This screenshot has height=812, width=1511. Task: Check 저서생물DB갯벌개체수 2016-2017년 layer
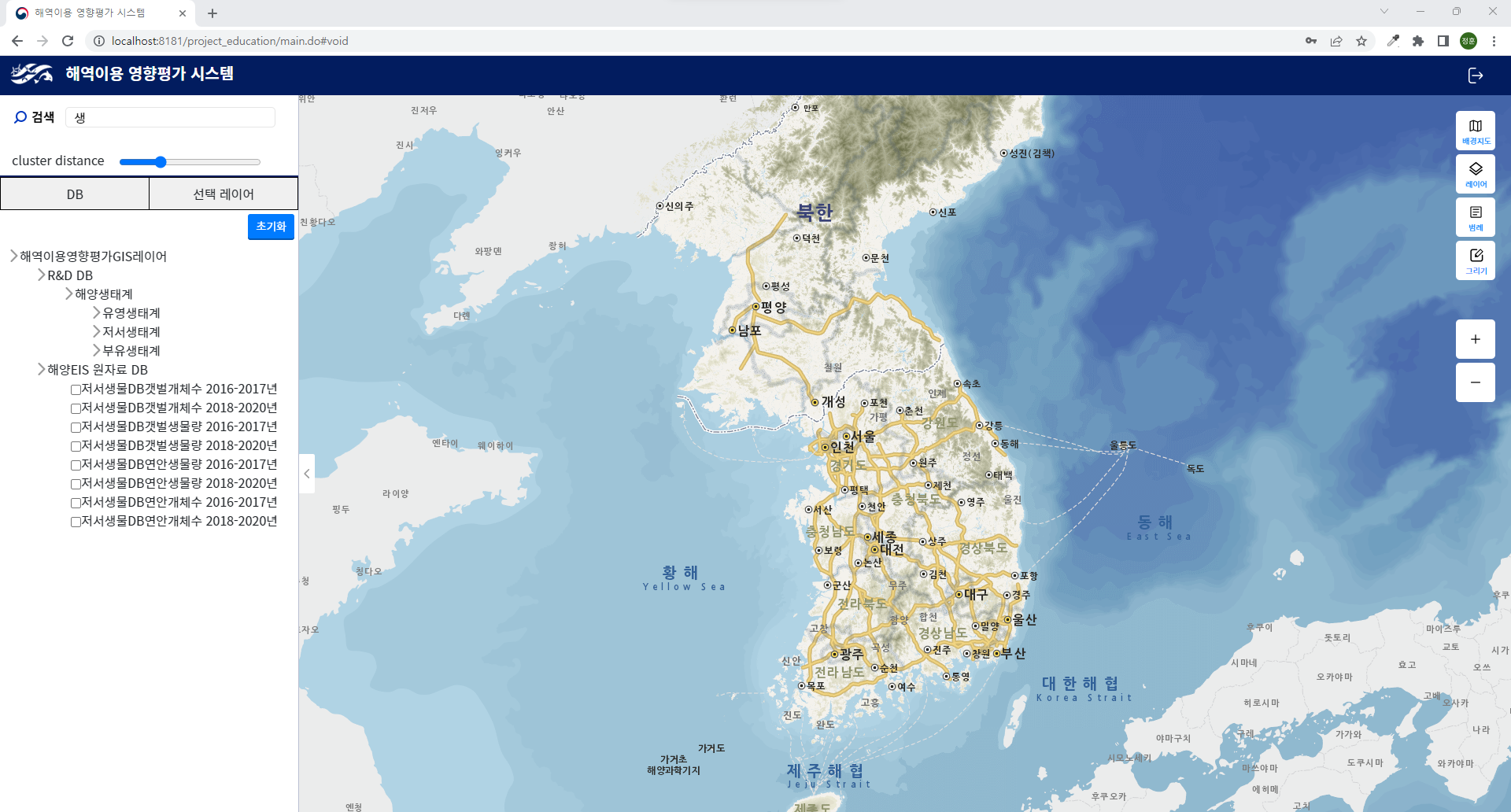(x=75, y=389)
